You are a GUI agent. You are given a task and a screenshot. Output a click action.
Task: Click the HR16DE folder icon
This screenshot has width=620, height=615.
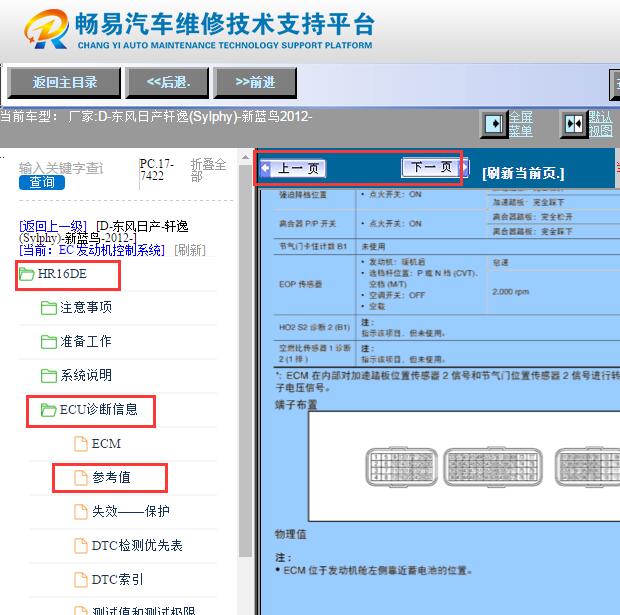pyautogui.click(x=27, y=274)
